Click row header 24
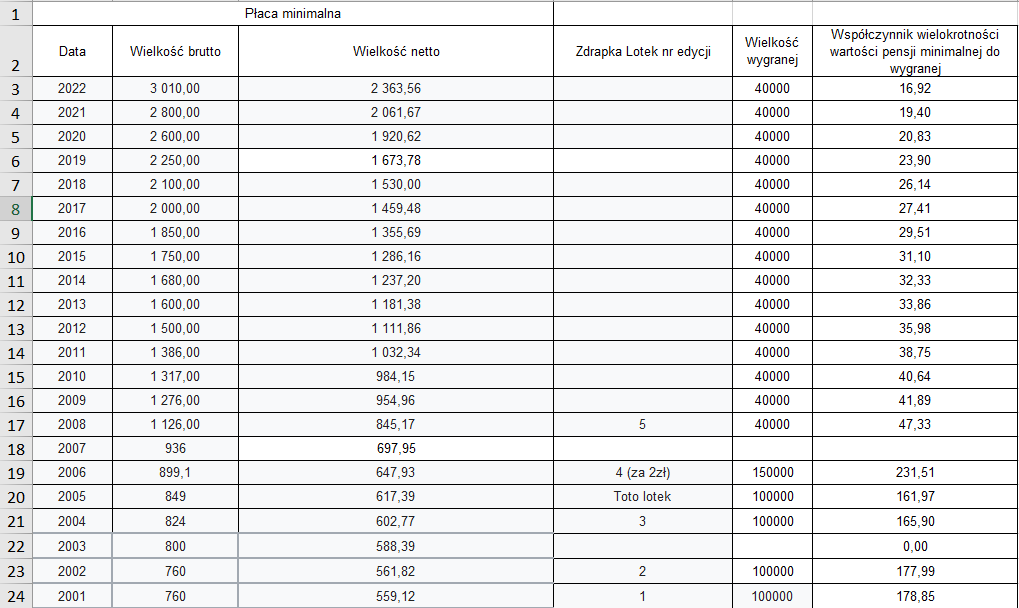Screen dimensions: 1019x608 click(15, 596)
